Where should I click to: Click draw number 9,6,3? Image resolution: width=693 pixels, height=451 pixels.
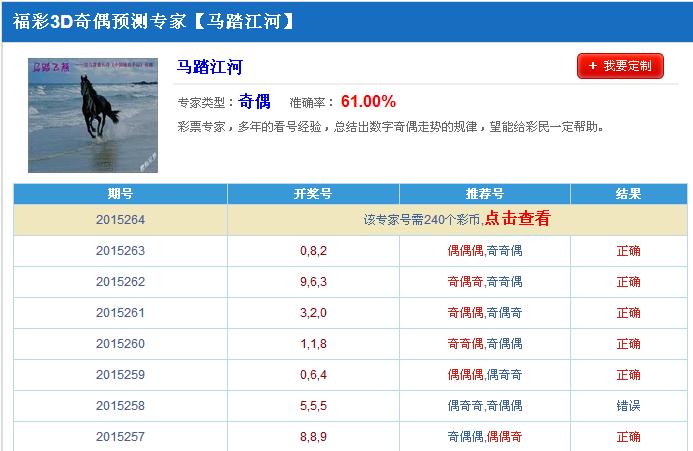313,282
